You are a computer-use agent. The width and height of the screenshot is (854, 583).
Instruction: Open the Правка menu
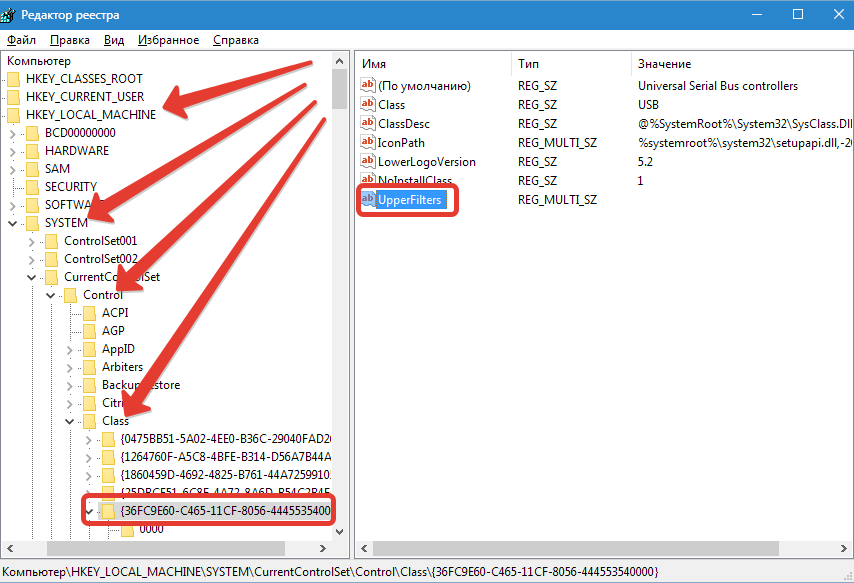point(70,40)
